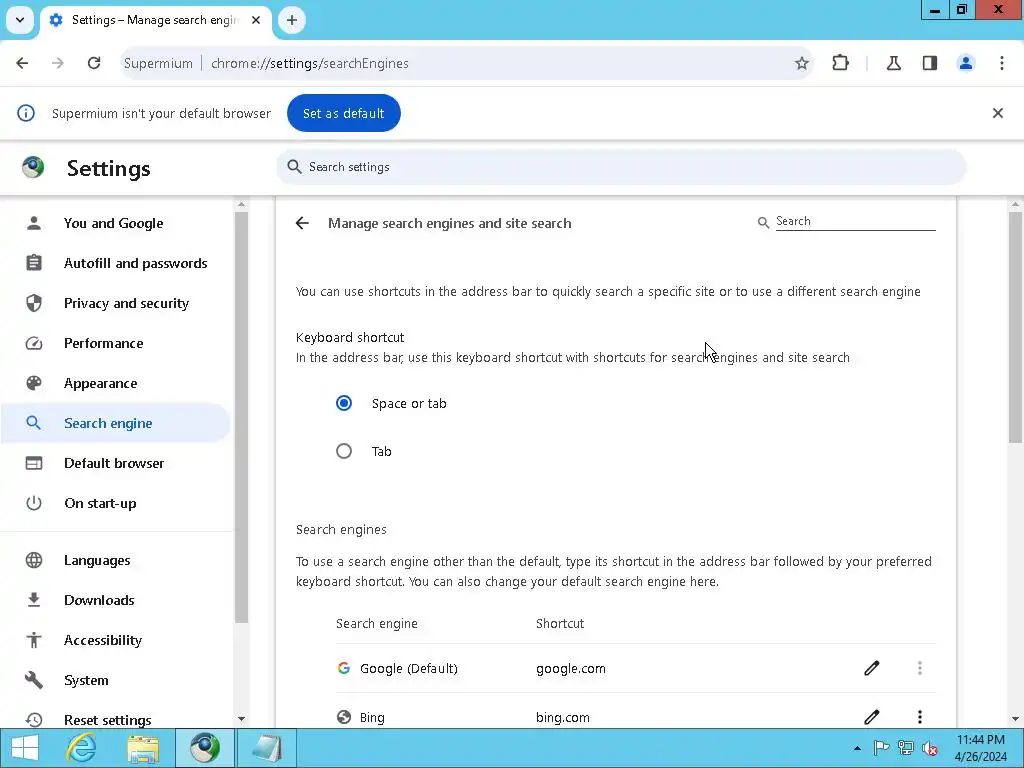Open a new tab with plus button
This screenshot has width=1024, height=768.
click(292, 20)
